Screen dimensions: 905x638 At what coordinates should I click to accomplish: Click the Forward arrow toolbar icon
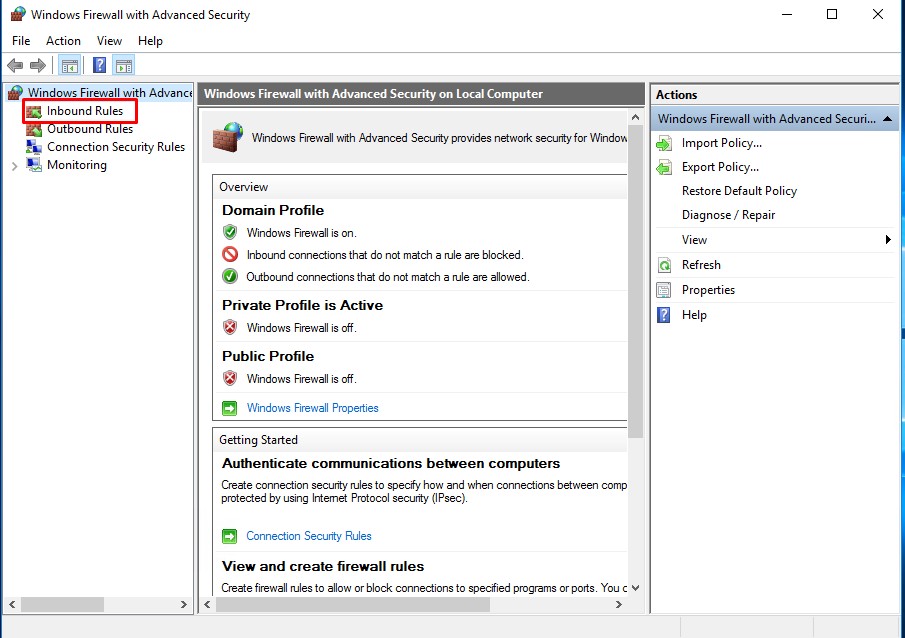pyautogui.click(x=38, y=65)
